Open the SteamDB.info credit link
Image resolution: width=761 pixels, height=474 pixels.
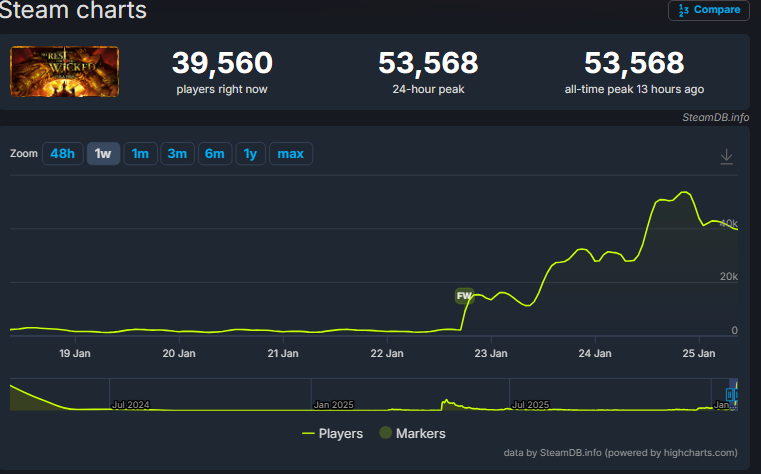pos(715,117)
